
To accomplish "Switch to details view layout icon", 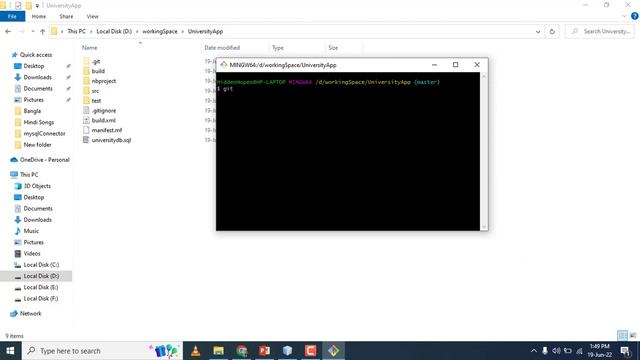I will point(622,336).
